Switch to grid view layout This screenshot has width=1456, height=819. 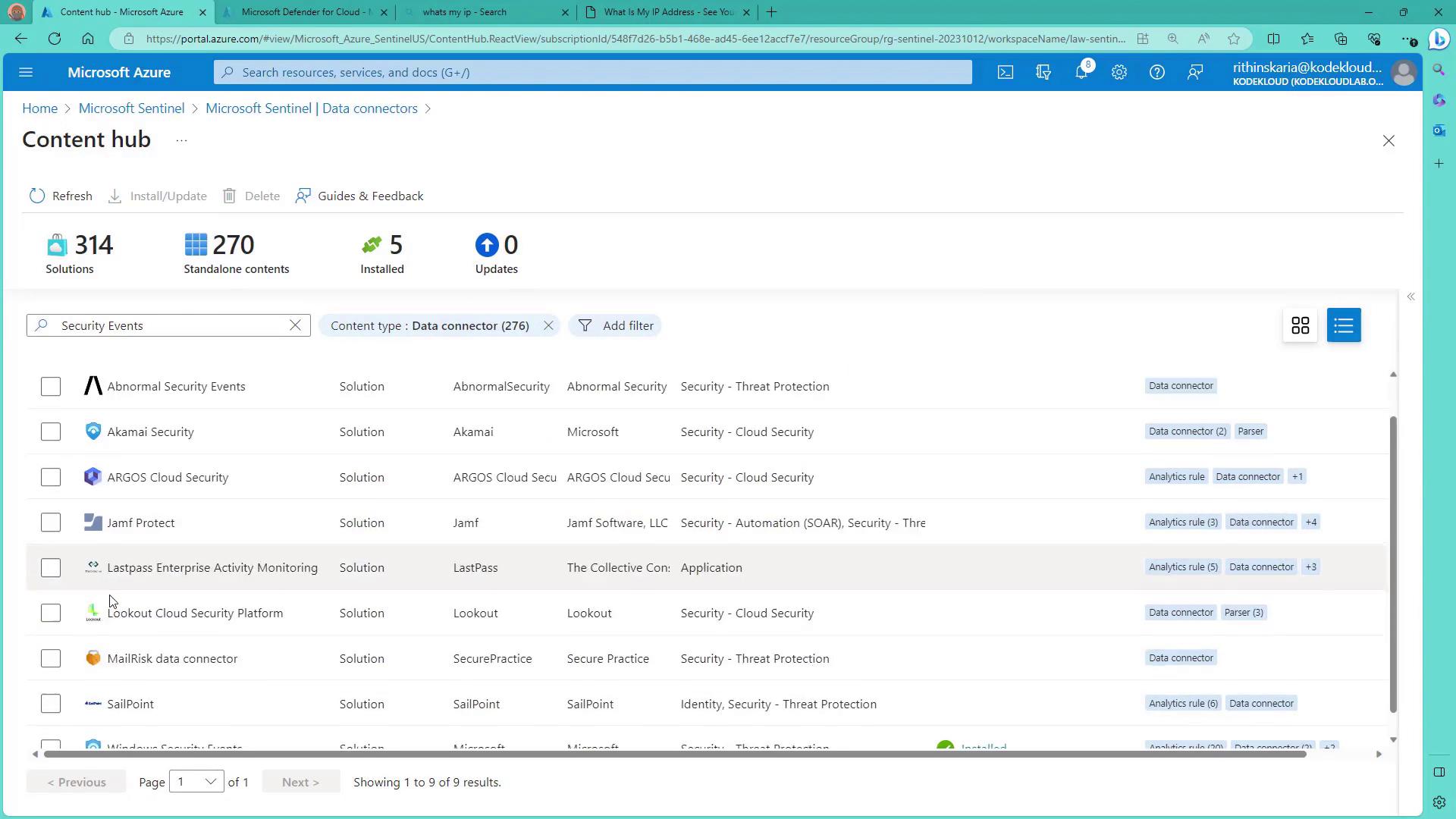(x=1300, y=325)
